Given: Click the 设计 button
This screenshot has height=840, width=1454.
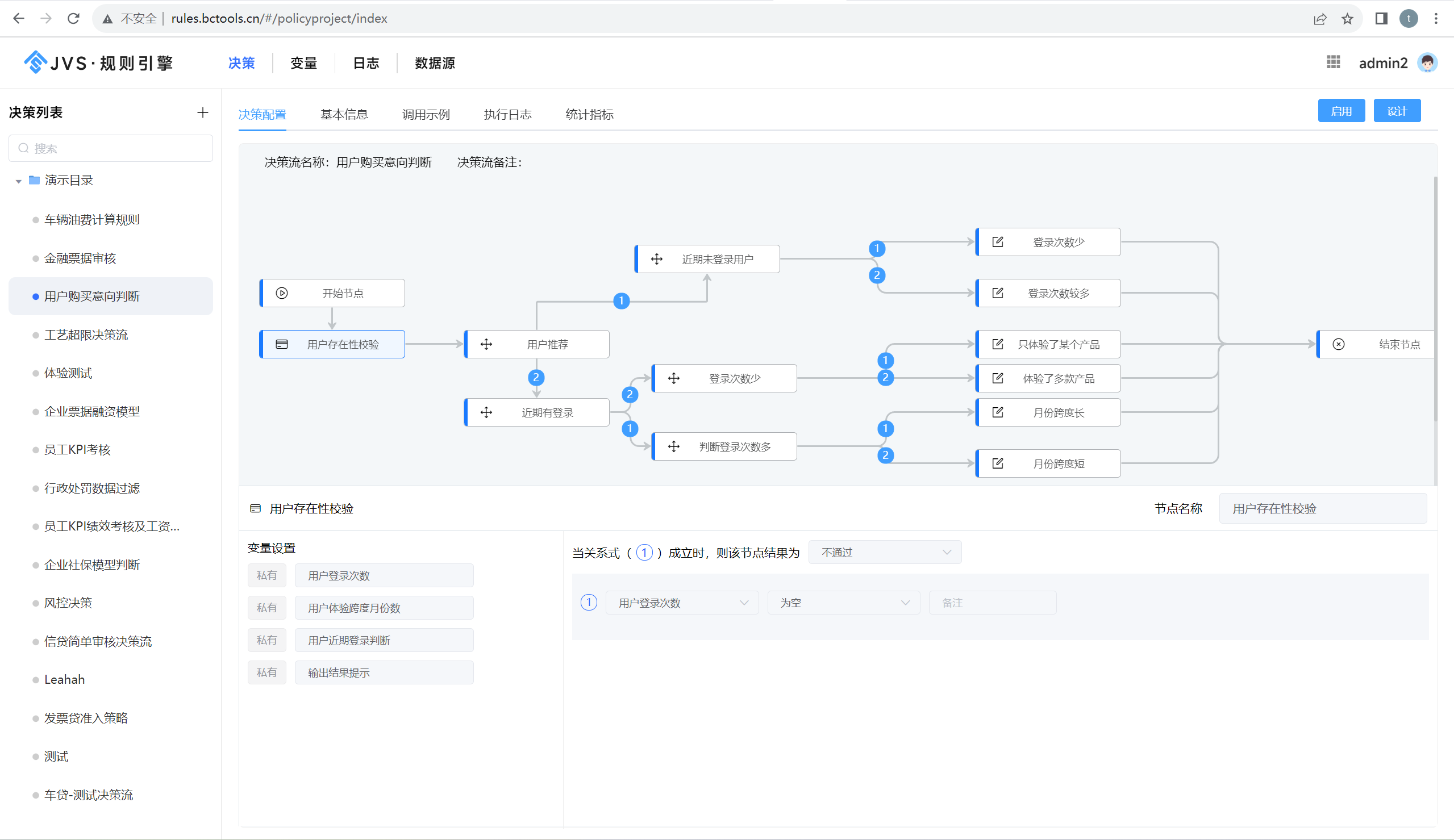Looking at the screenshot, I should coord(1396,111).
